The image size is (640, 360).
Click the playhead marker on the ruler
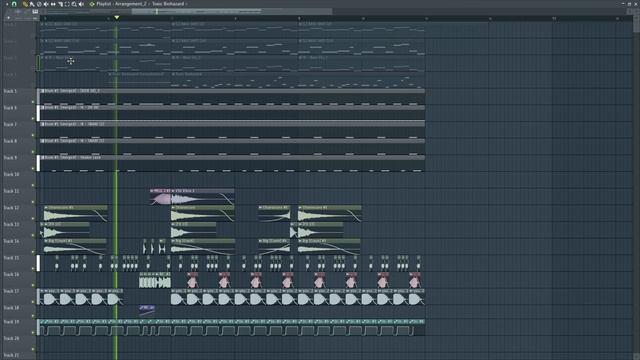click(117, 18)
